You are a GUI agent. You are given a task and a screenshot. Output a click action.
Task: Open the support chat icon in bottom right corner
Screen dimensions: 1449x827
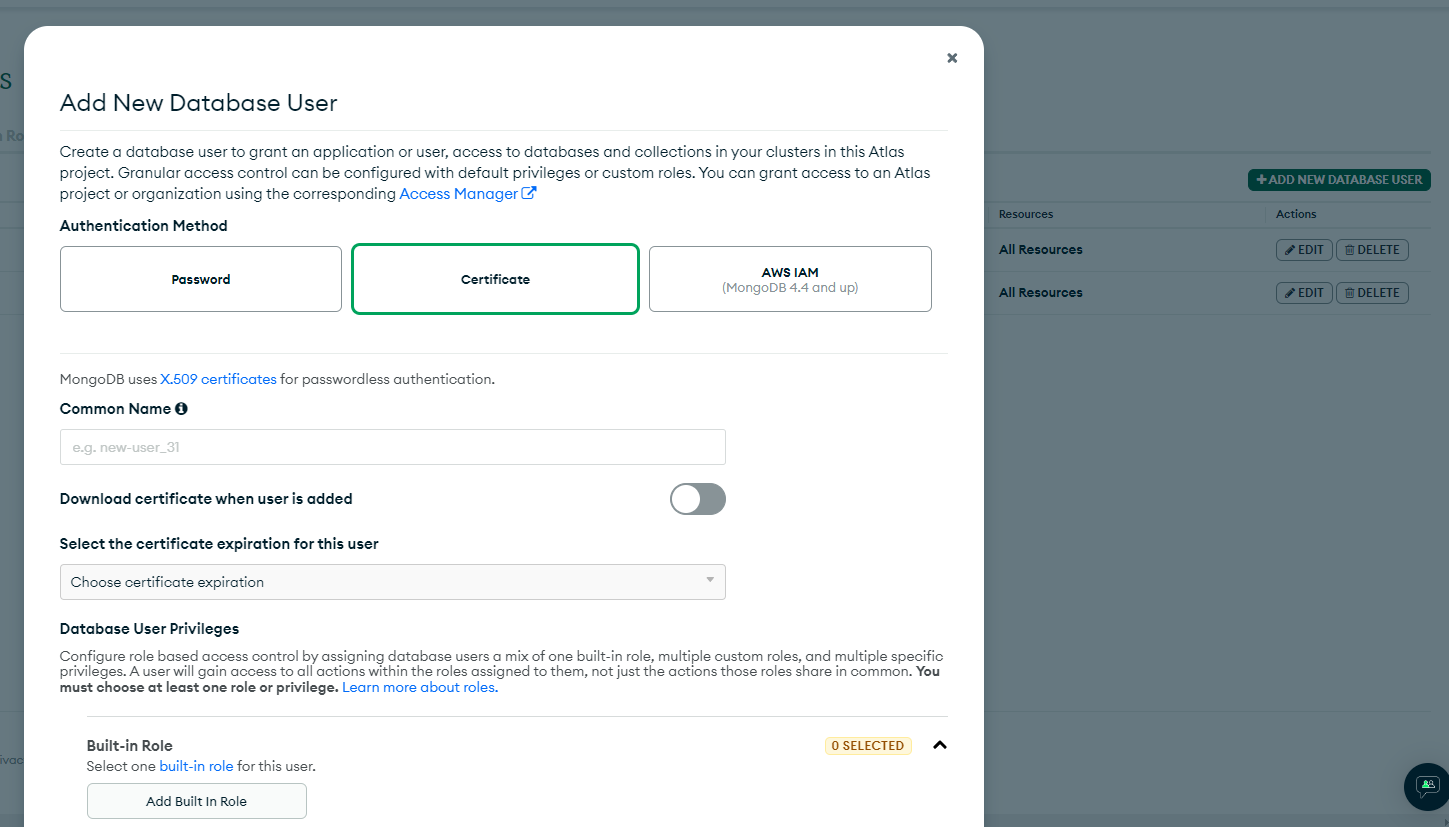pyautogui.click(x=1426, y=787)
